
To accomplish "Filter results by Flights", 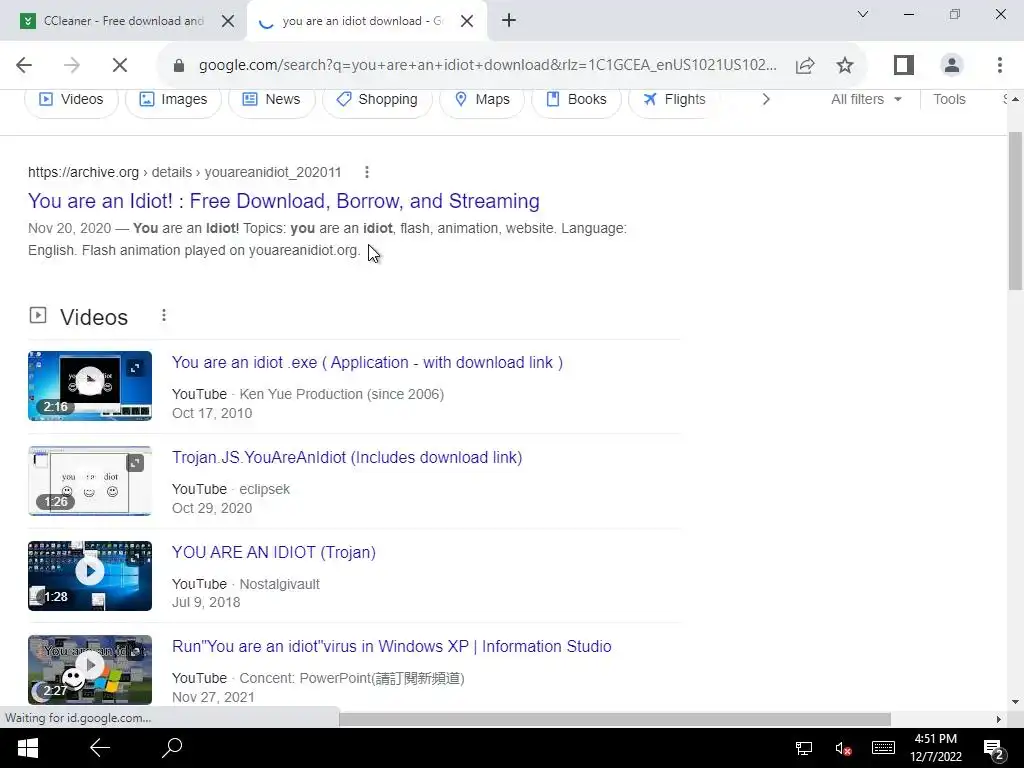I will 674,99.
